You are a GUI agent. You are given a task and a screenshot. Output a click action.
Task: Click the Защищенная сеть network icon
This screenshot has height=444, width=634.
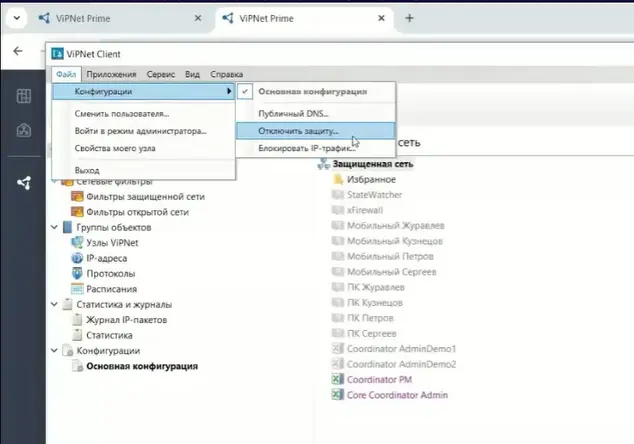point(323,164)
